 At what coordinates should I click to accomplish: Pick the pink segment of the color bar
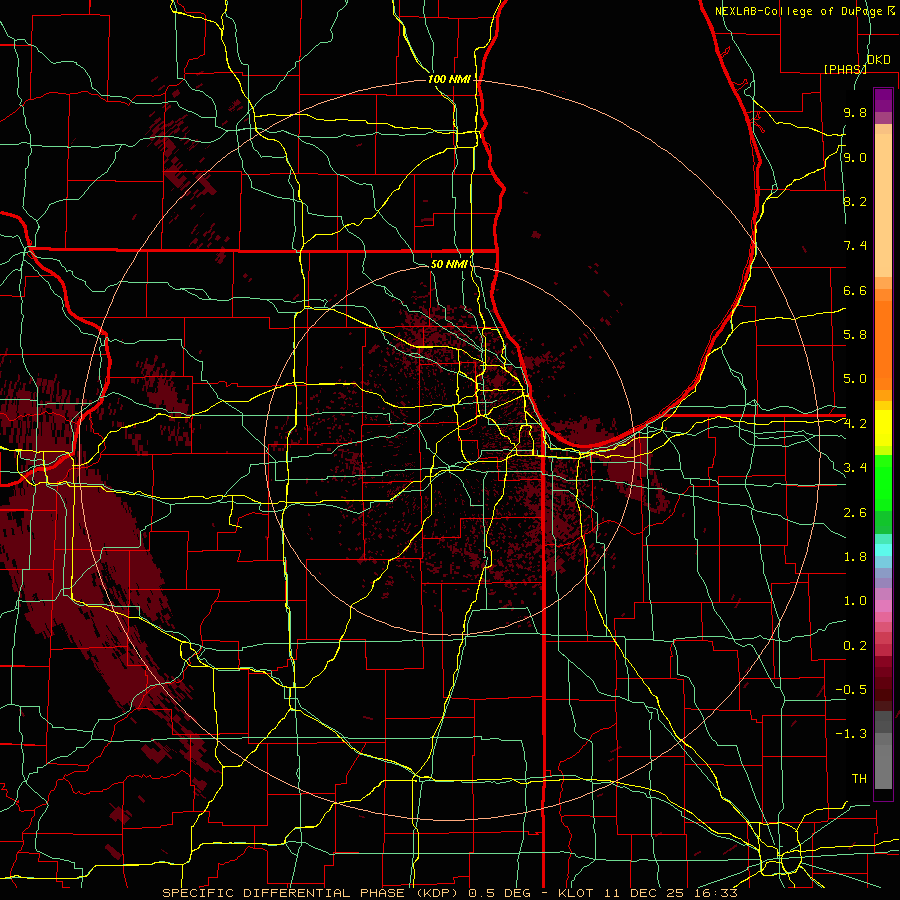(x=883, y=605)
